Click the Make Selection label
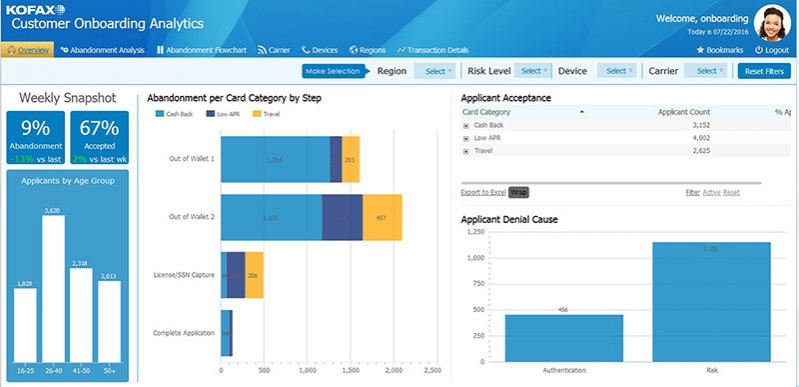Viewport: 799px width, 387px height. pyautogui.click(x=334, y=71)
